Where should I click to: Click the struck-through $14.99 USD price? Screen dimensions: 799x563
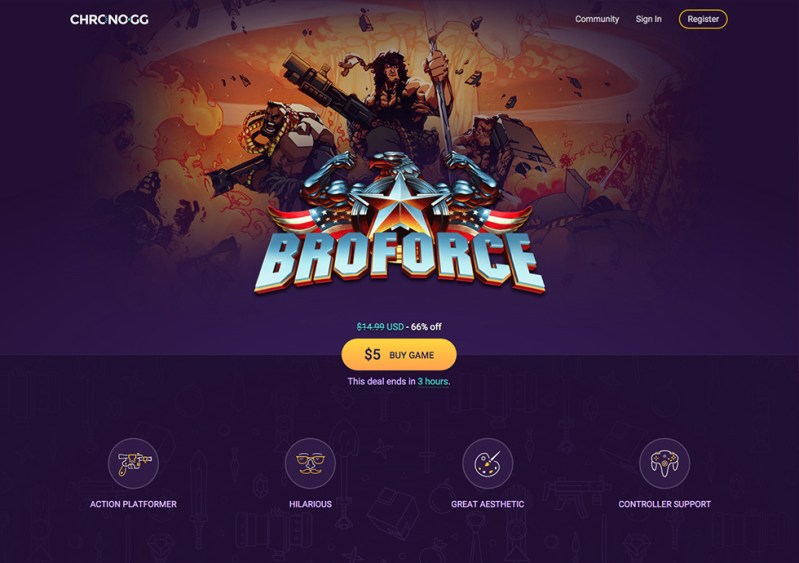[380, 327]
